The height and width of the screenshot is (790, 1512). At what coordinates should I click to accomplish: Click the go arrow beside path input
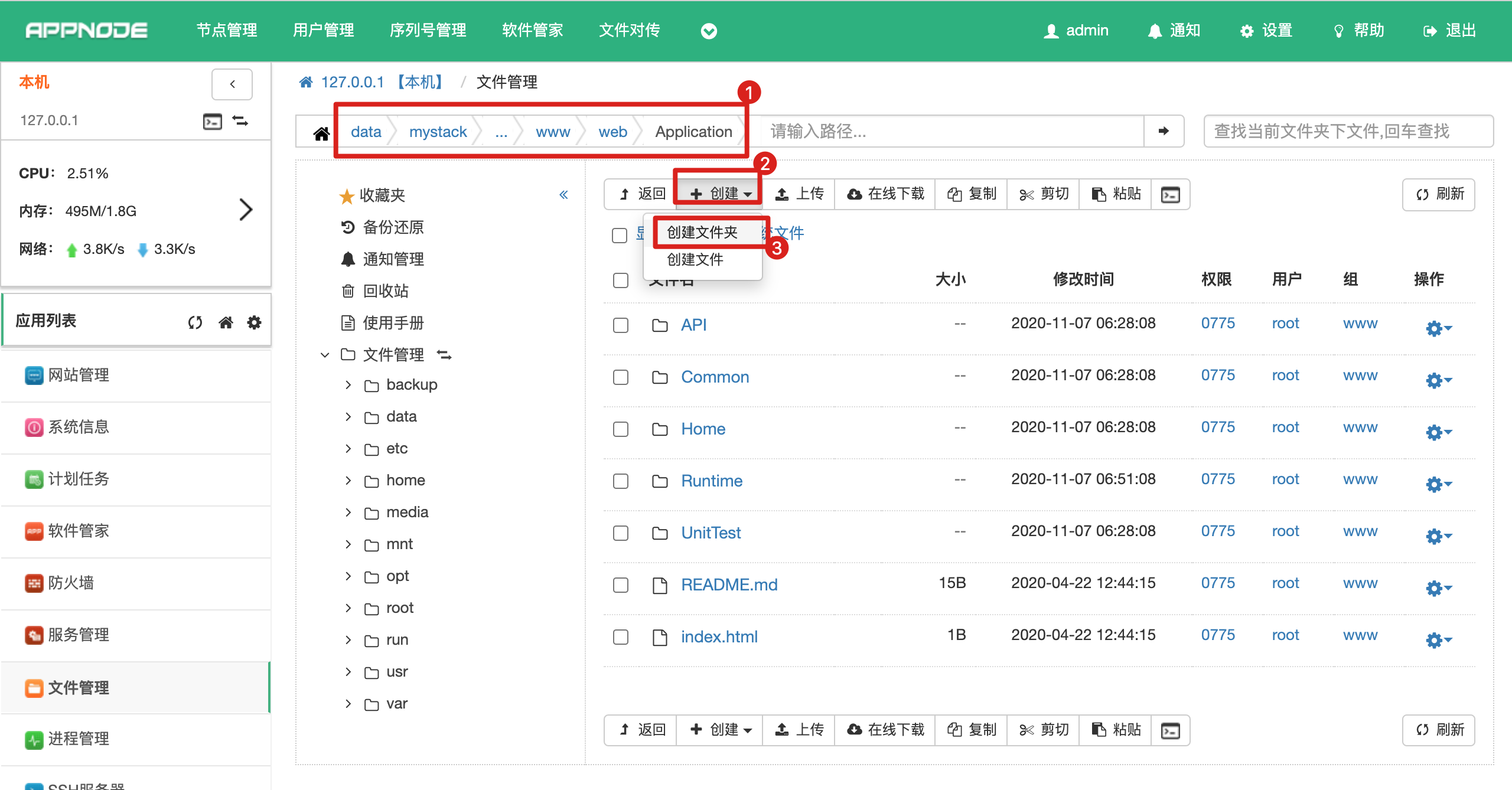[x=1164, y=131]
